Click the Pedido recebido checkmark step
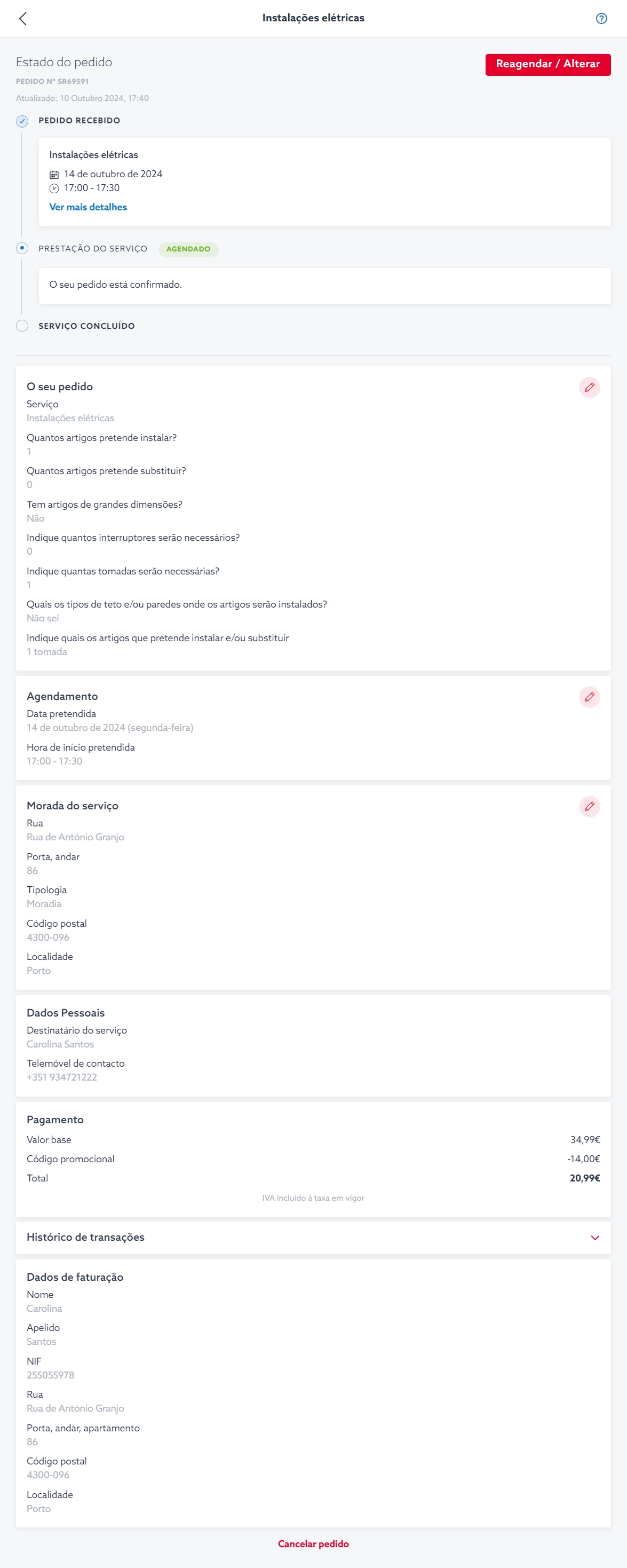This screenshot has width=627, height=1568. [x=22, y=121]
